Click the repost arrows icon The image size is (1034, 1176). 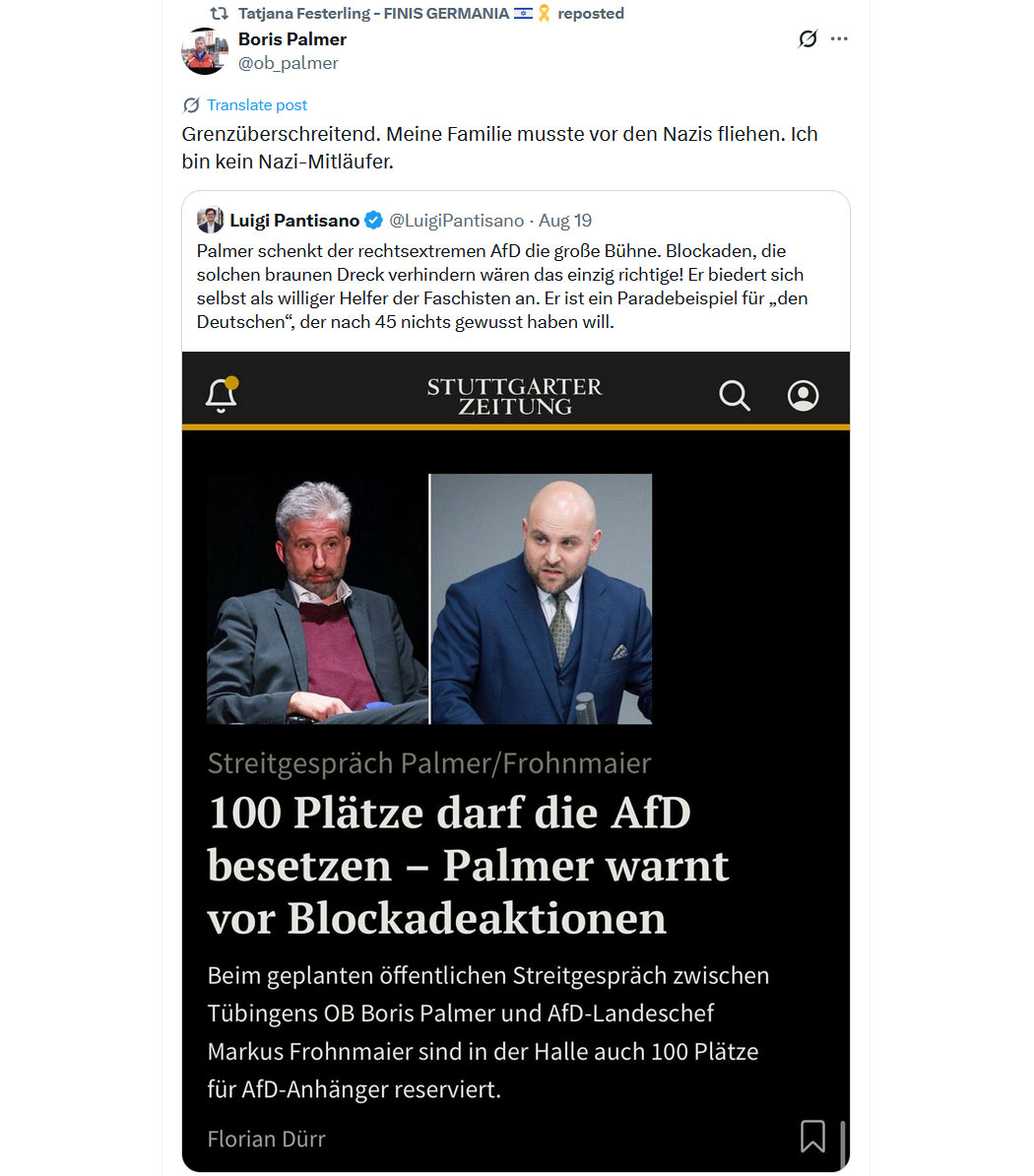point(219,13)
